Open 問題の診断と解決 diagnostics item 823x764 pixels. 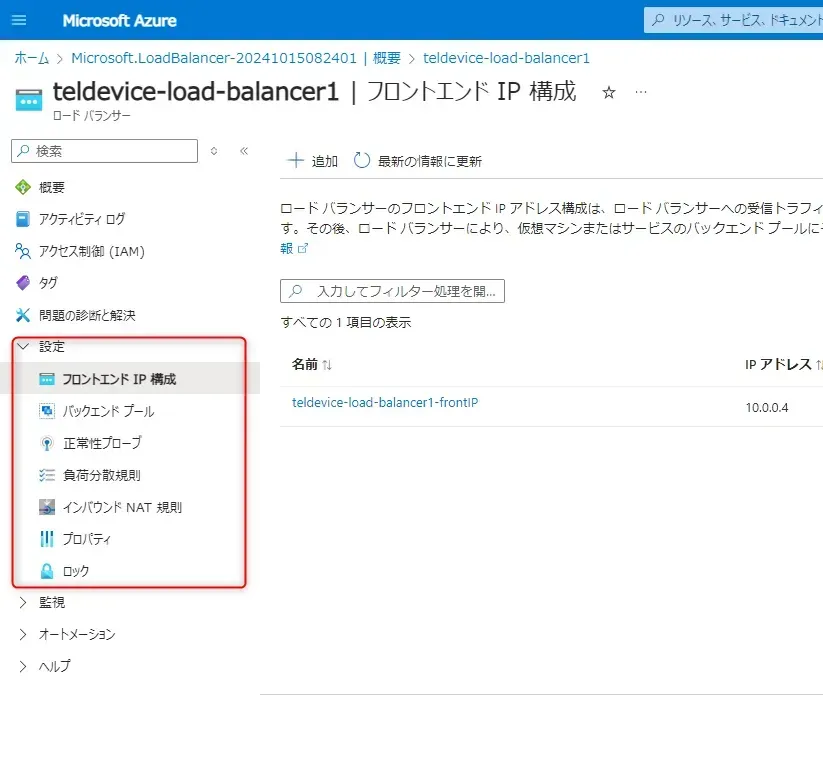point(87,315)
